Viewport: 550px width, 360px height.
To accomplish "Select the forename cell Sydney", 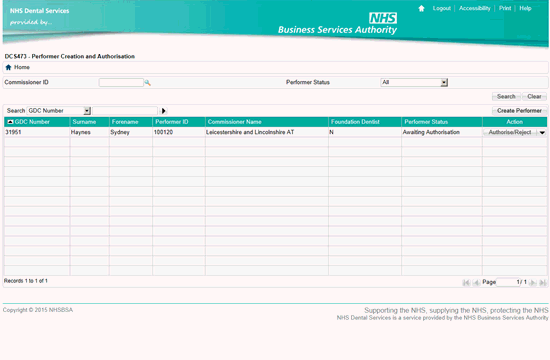I will point(131,132).
